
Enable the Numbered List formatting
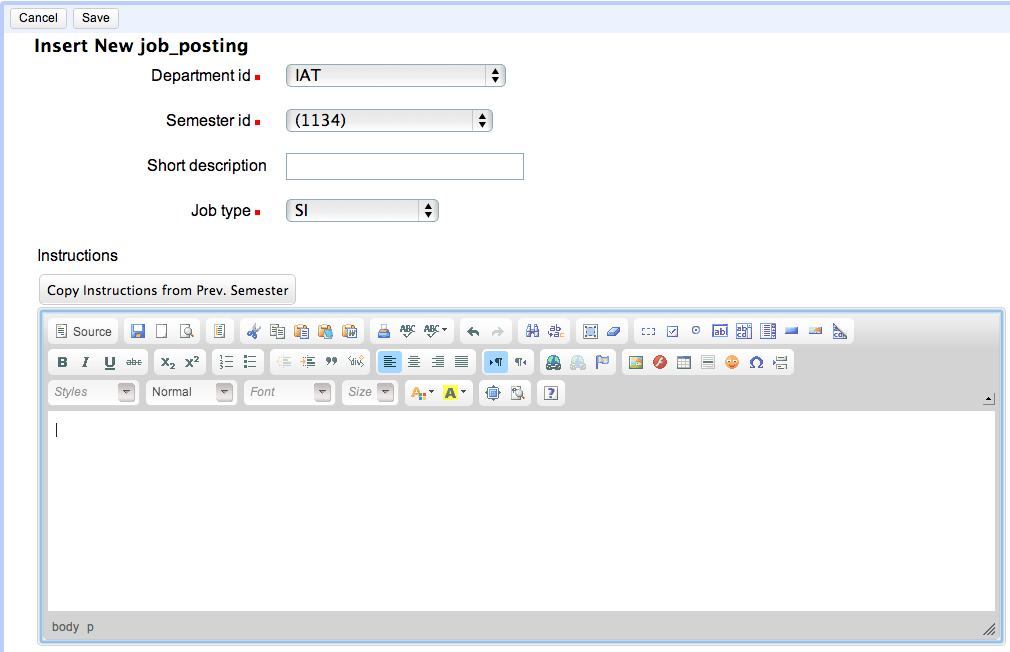click(x=226, y=362)
